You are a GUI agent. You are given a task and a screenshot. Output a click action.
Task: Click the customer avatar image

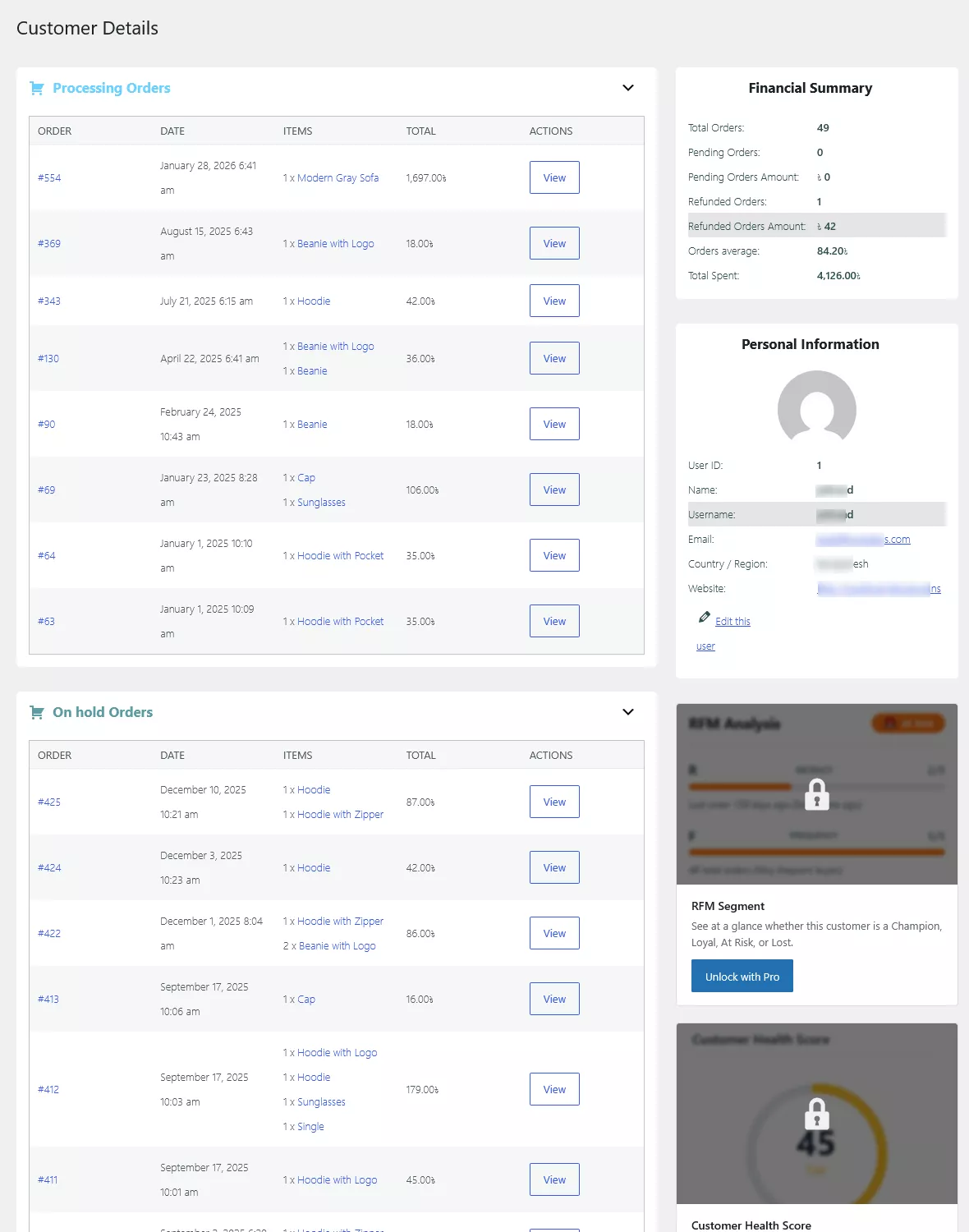(816, 408)
